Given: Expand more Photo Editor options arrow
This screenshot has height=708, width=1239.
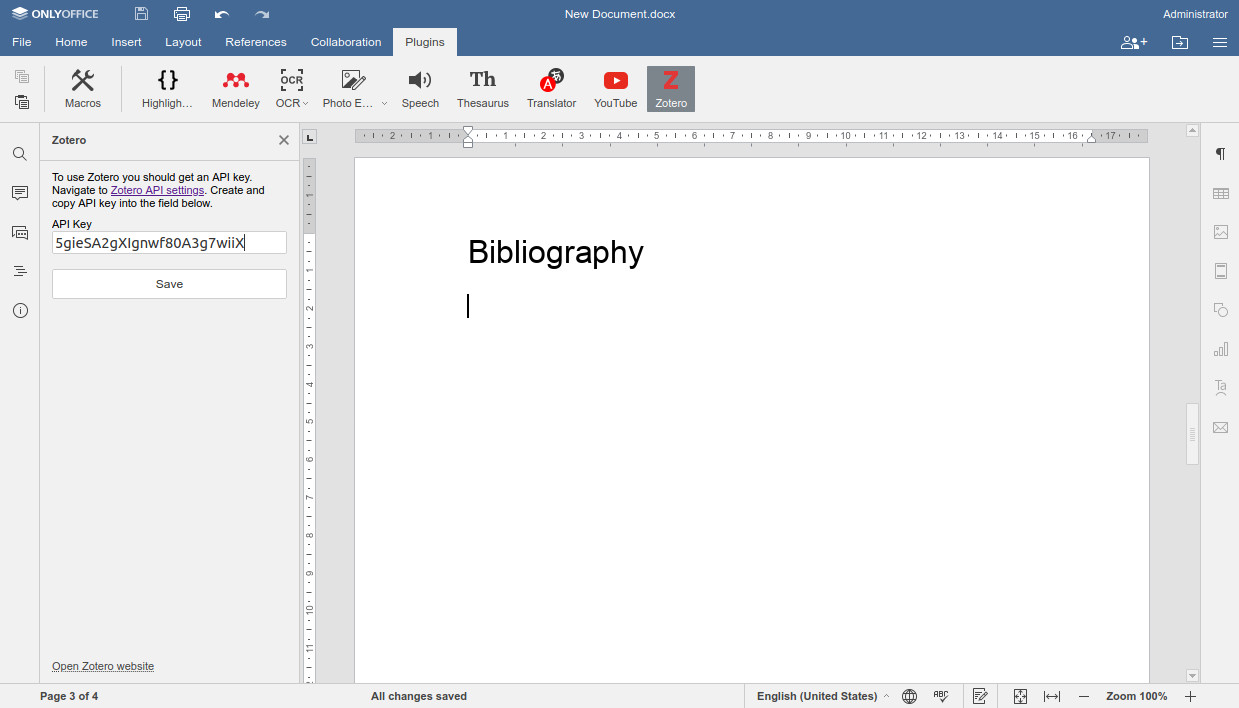Looking at the screenshot, I should click(384, 103).
